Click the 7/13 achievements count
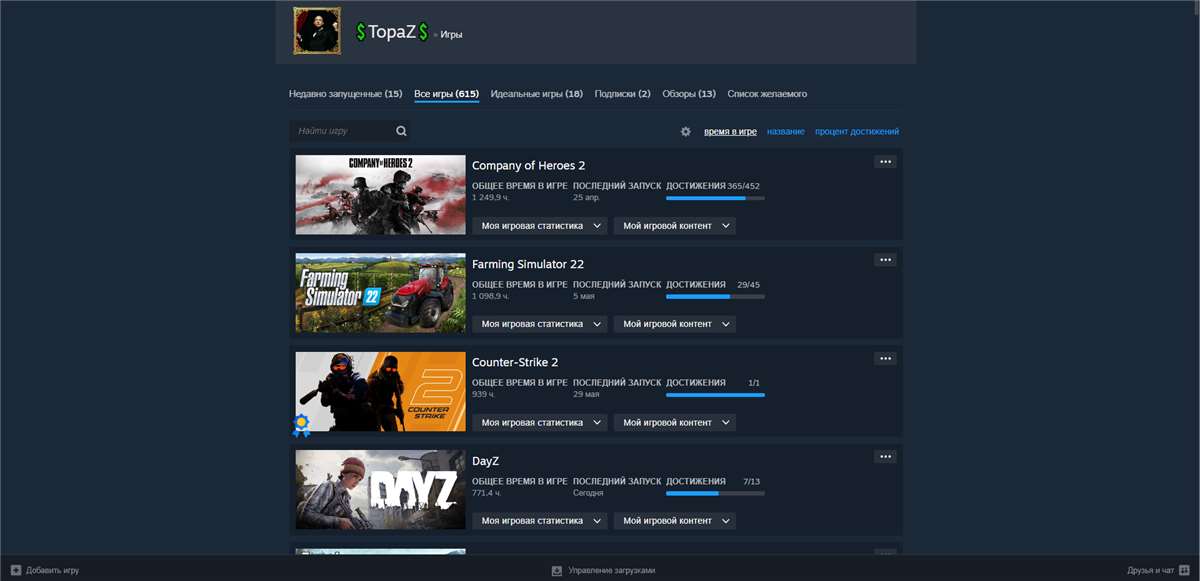This screenshot has width=1200, height=581. pyautogui.click(x=751, y=481)
